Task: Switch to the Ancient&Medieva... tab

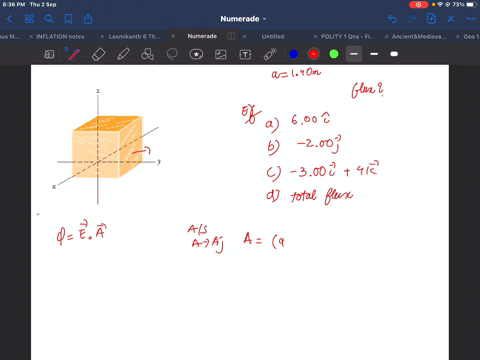Action: coord(419,37)
